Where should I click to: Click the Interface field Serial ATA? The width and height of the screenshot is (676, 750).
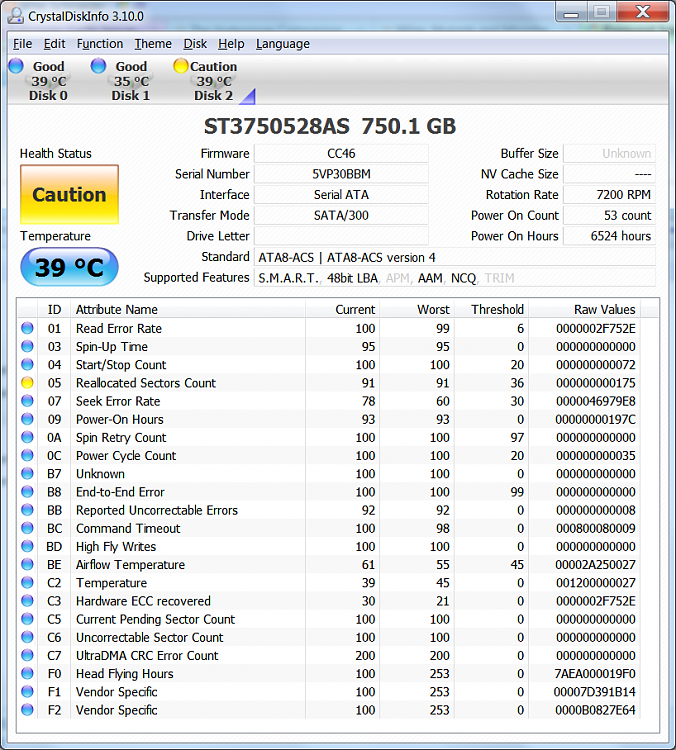[x=341, y=195]
